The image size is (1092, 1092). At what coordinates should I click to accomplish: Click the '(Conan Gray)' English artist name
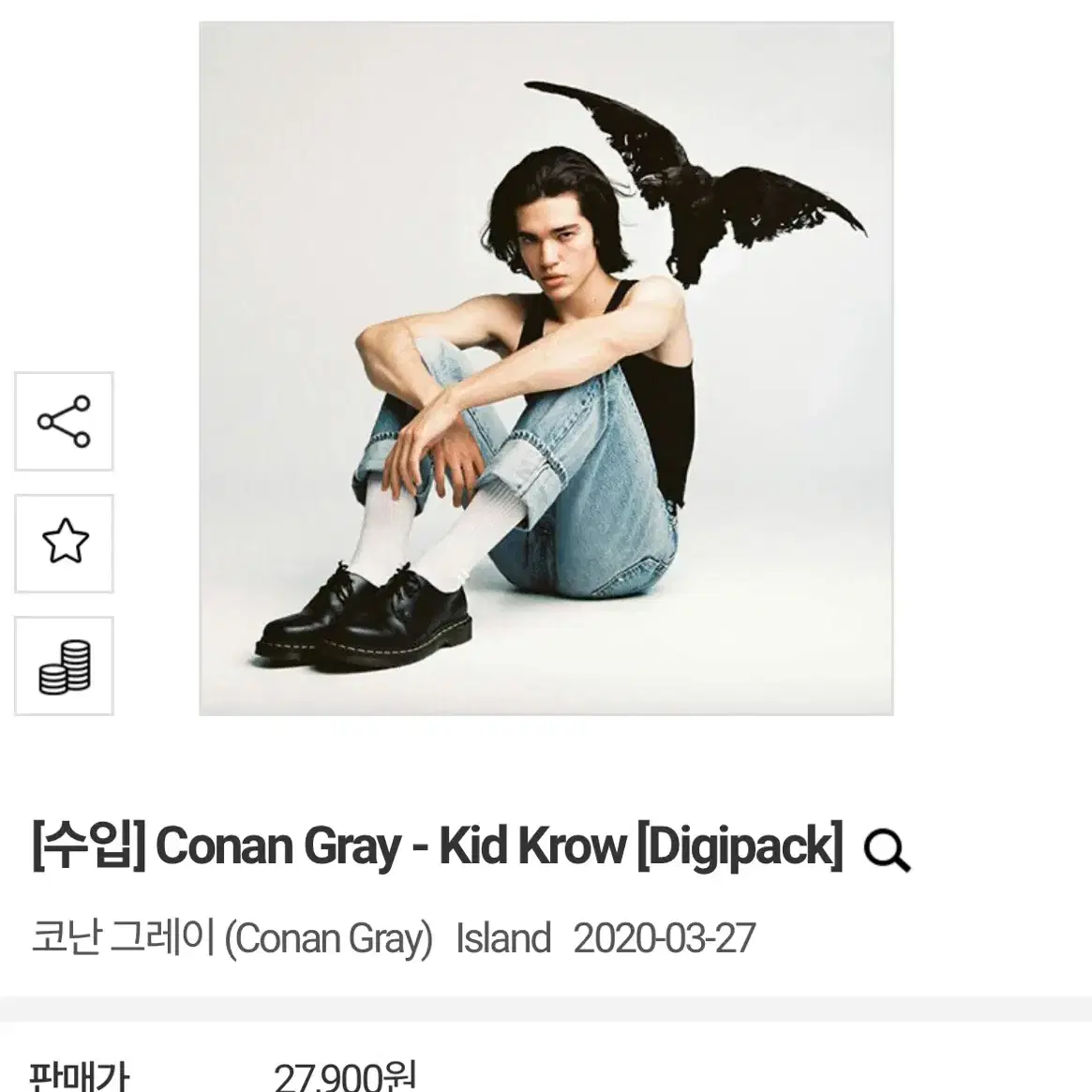point(328,939)
